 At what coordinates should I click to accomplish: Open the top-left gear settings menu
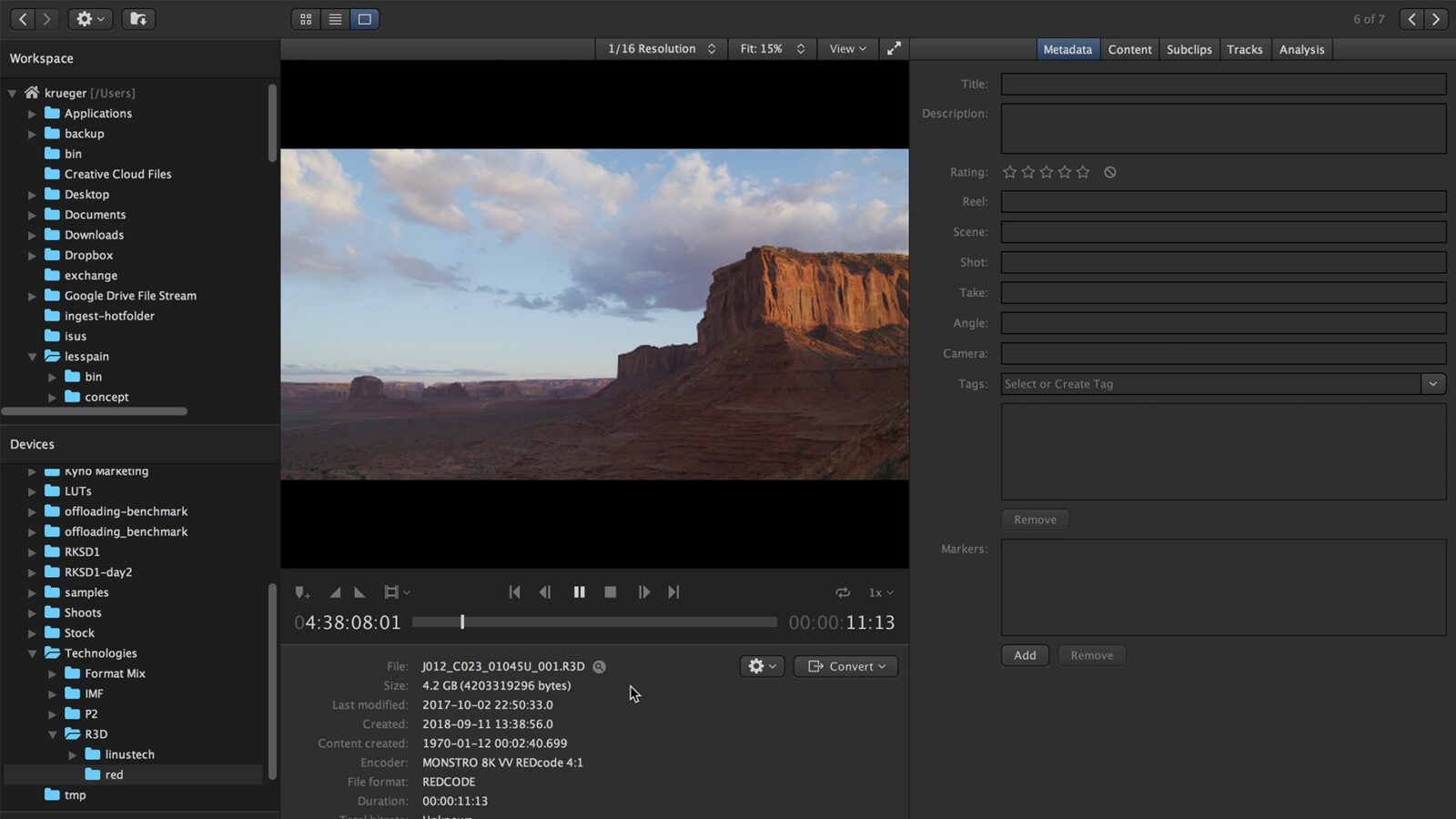tap(90, 19)
